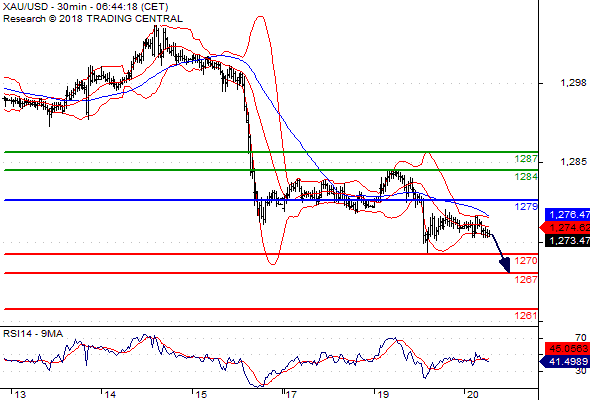Click date label 14 on time axis
The height and width of the screenshot is (400, 590).
click(x=110, y=395)
